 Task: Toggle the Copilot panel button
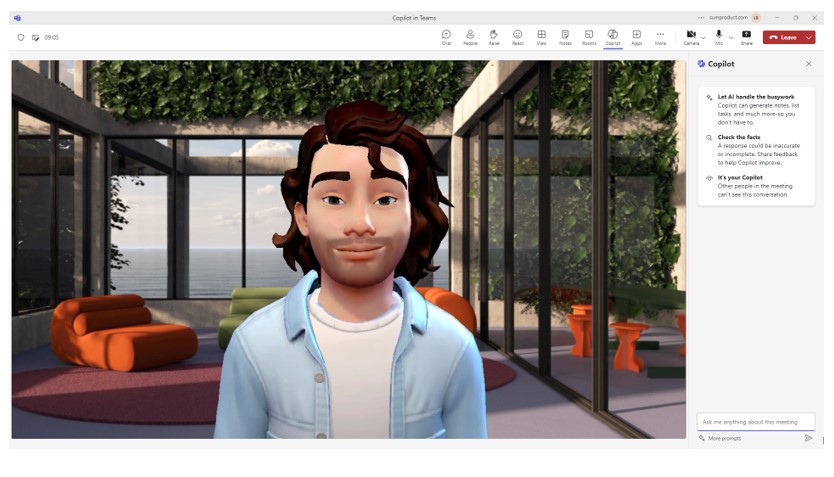tap(613, 36)
